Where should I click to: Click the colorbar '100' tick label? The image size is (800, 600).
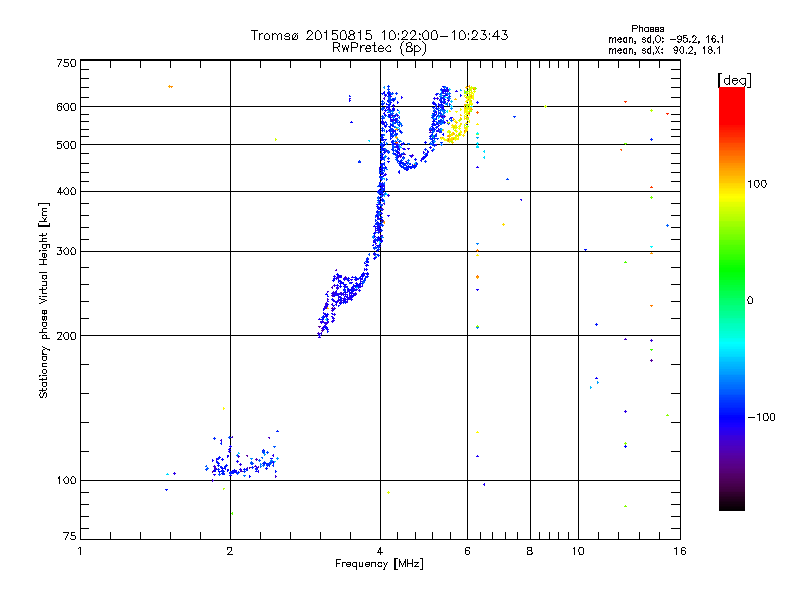pyautogui.click(x=757, y=184)
